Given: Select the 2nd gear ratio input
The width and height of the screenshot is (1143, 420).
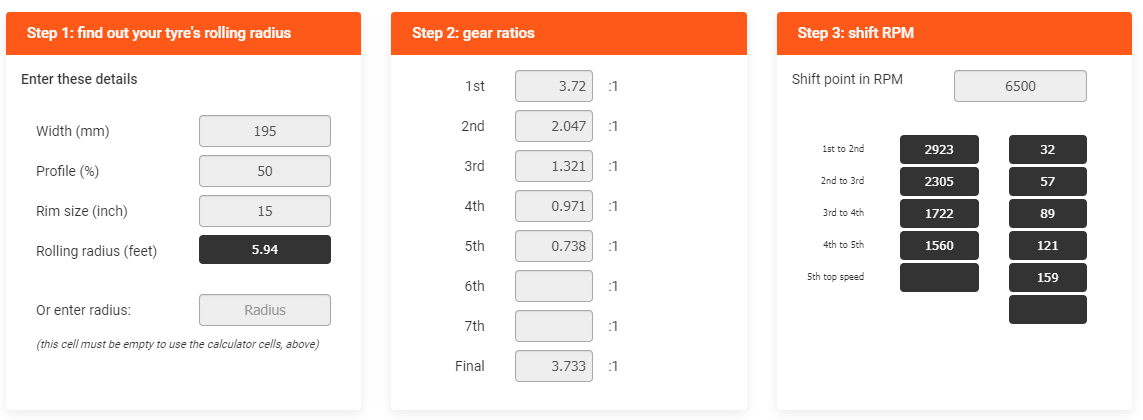Looking at the screenshot, I should point(554,126).
